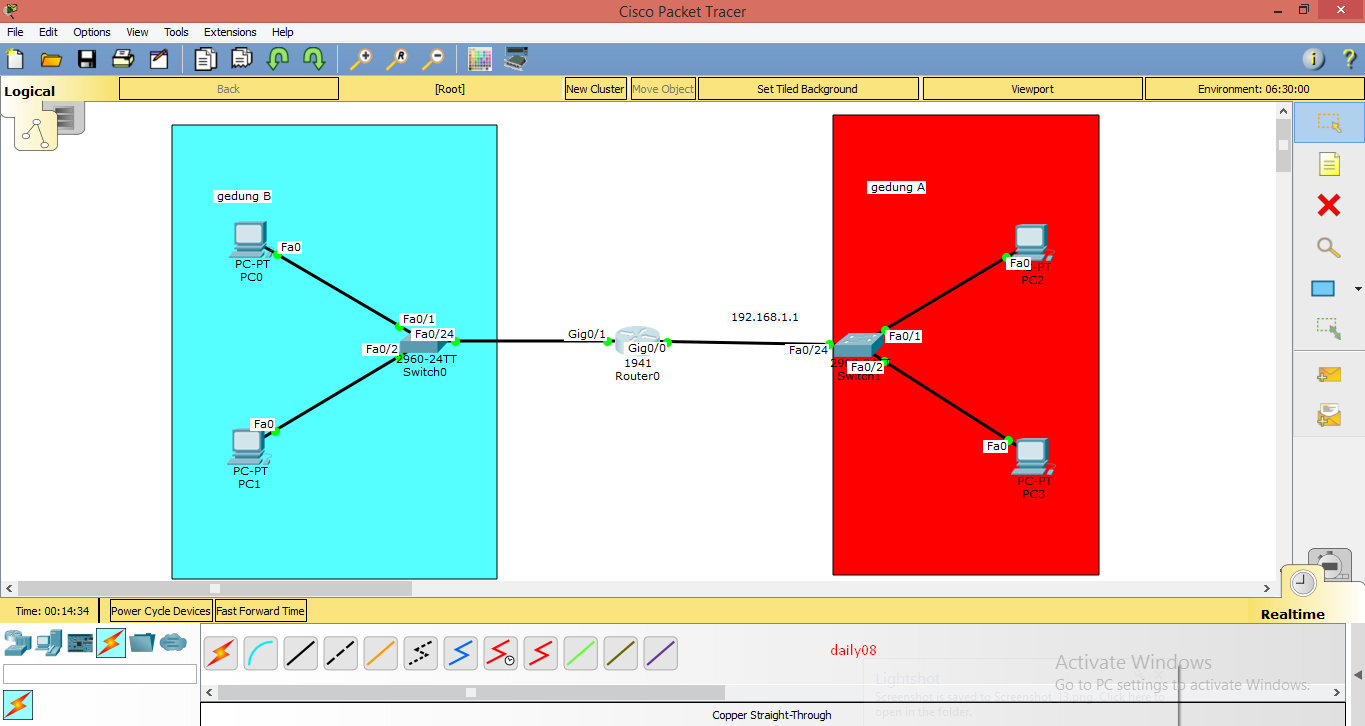The width and height of the screenshot is (1365, 726).
Task: Click the Zoom In toolbar icon
Action: click(361, 59)
